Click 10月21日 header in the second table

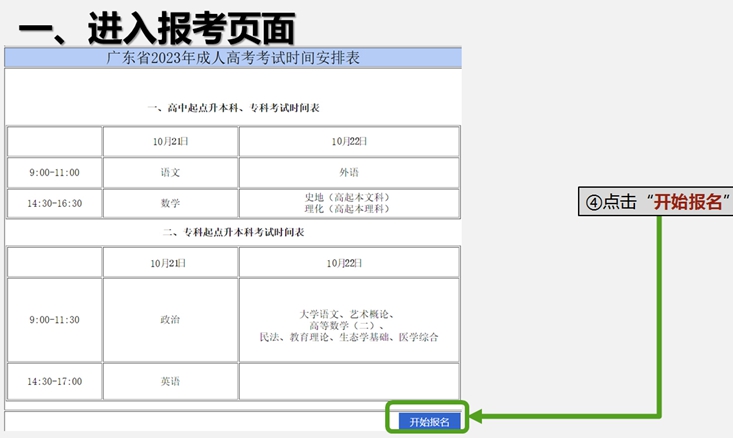pos(170,262)
